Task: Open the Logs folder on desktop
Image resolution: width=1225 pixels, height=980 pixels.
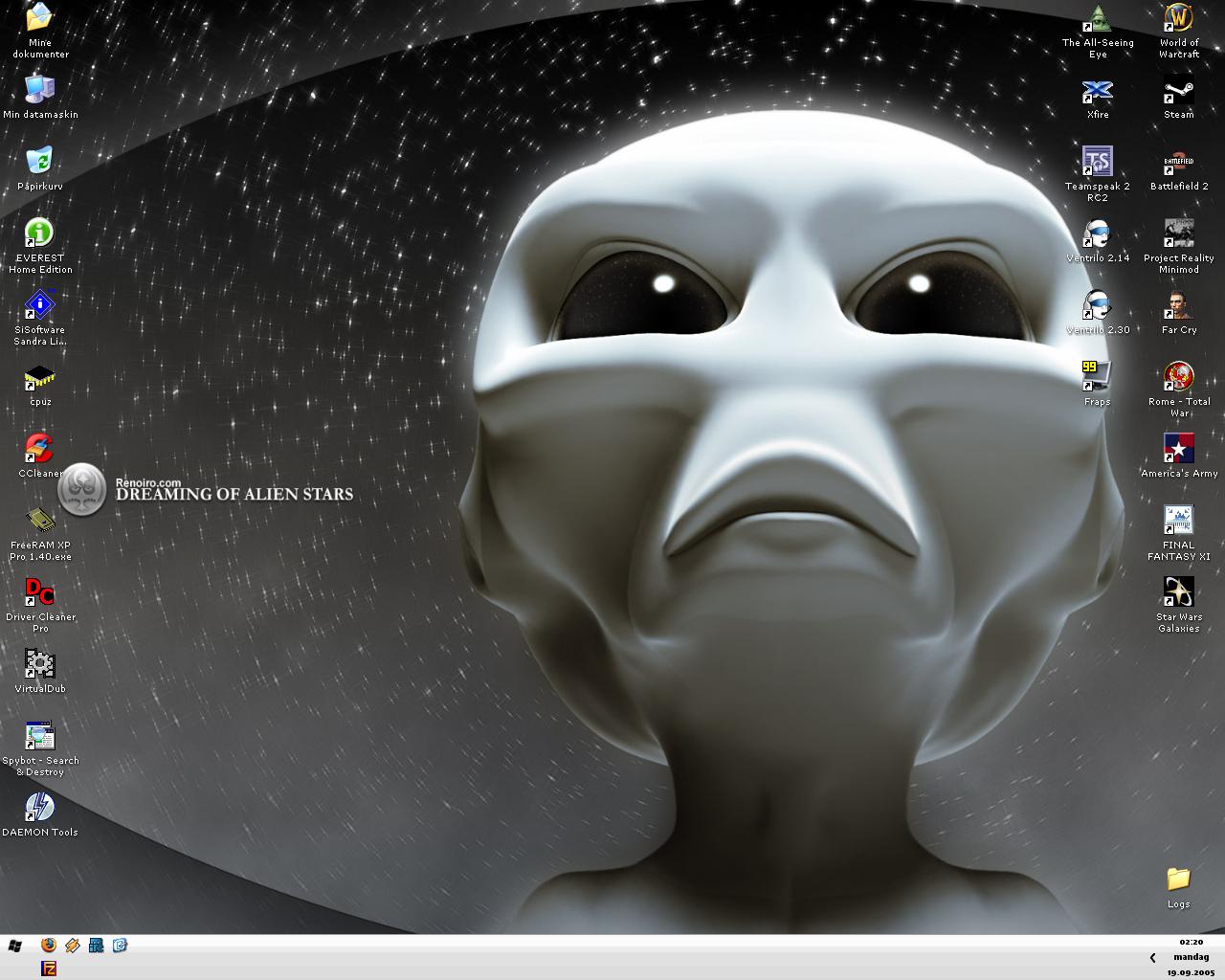Action: coord(1178,880)
